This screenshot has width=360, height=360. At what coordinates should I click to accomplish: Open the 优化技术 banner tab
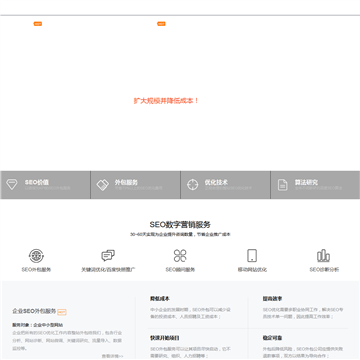point(226,185)
